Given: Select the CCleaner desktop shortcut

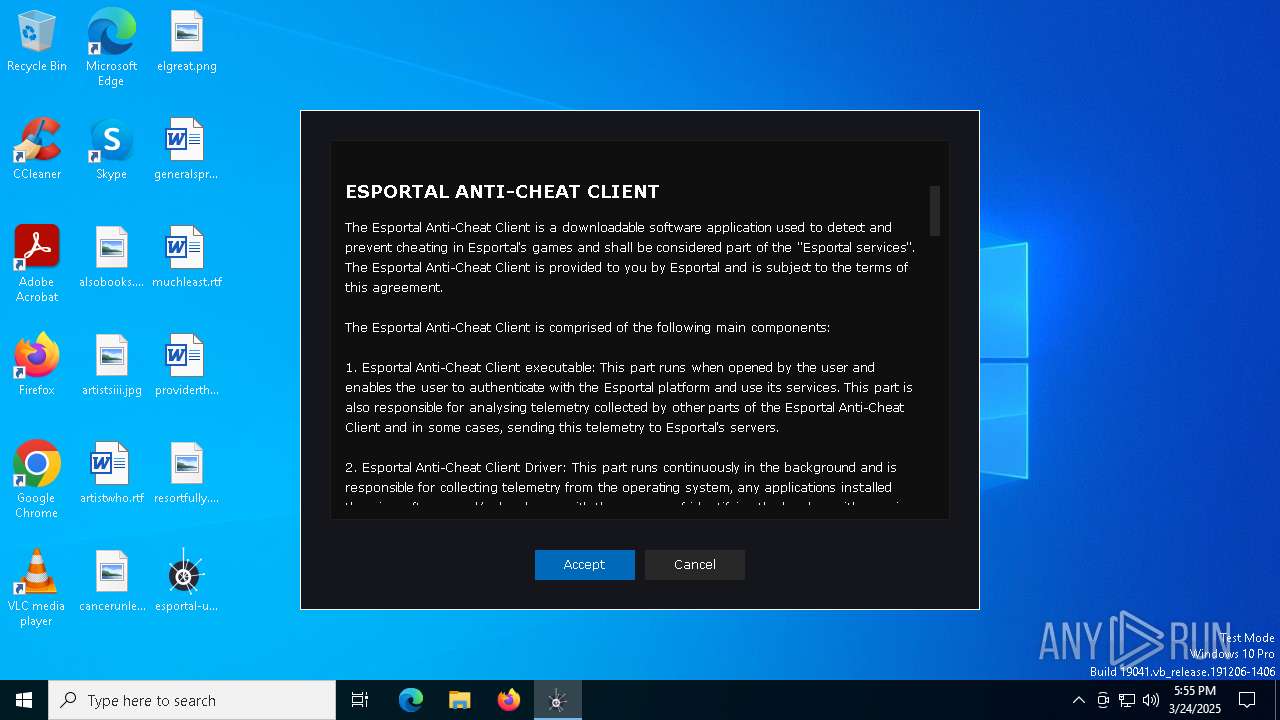Looking at the screenshot, I should coord(37,150).
